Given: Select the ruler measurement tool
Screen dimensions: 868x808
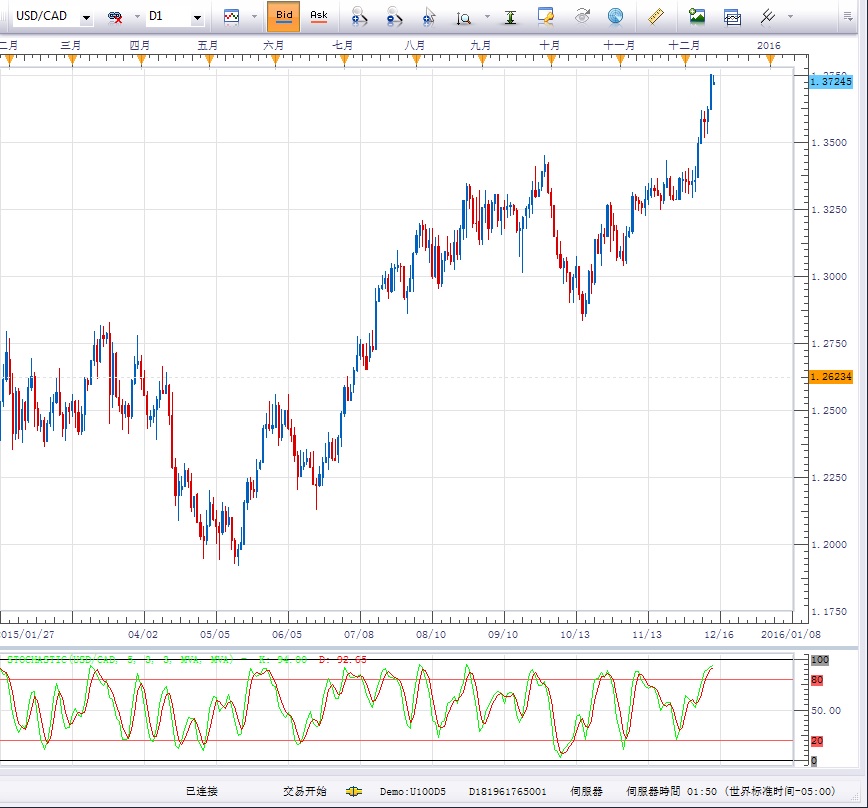Looking at the screenshot, I should coord(656,17).
